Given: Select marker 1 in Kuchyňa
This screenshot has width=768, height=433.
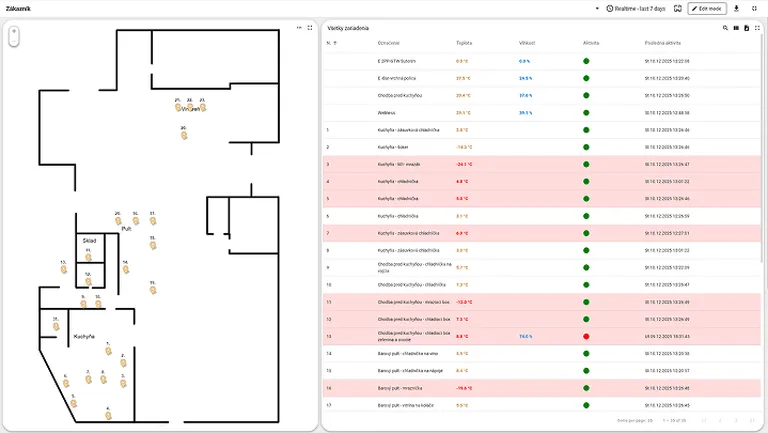Looking at the screenshot, I should (108, 351).
